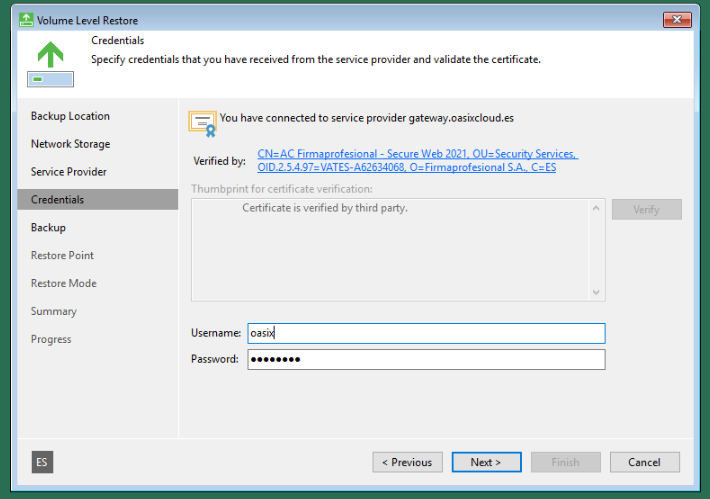Viewport: 710px width, 499px height.
Task: Click the Restore Point step
Action: (x=62, y=256)
